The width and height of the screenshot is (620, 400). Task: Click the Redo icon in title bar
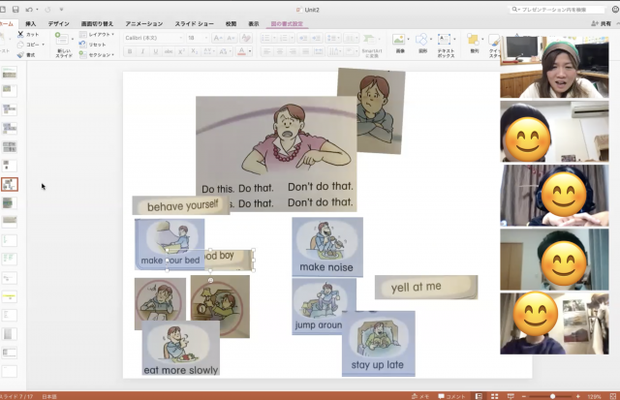click(x=48, y=9)
